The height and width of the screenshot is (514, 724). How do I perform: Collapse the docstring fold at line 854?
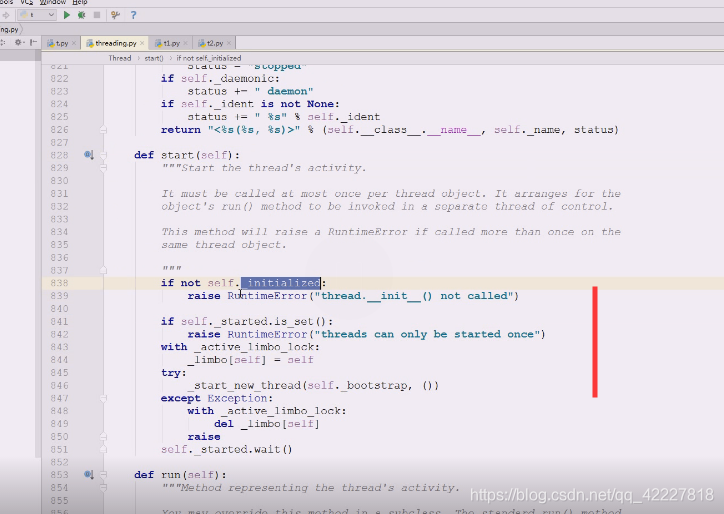point(103,487)
